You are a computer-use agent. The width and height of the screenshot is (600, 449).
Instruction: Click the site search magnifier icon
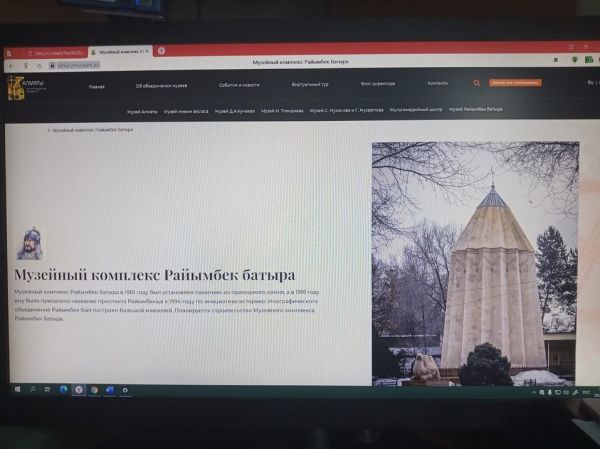[477, 83]
